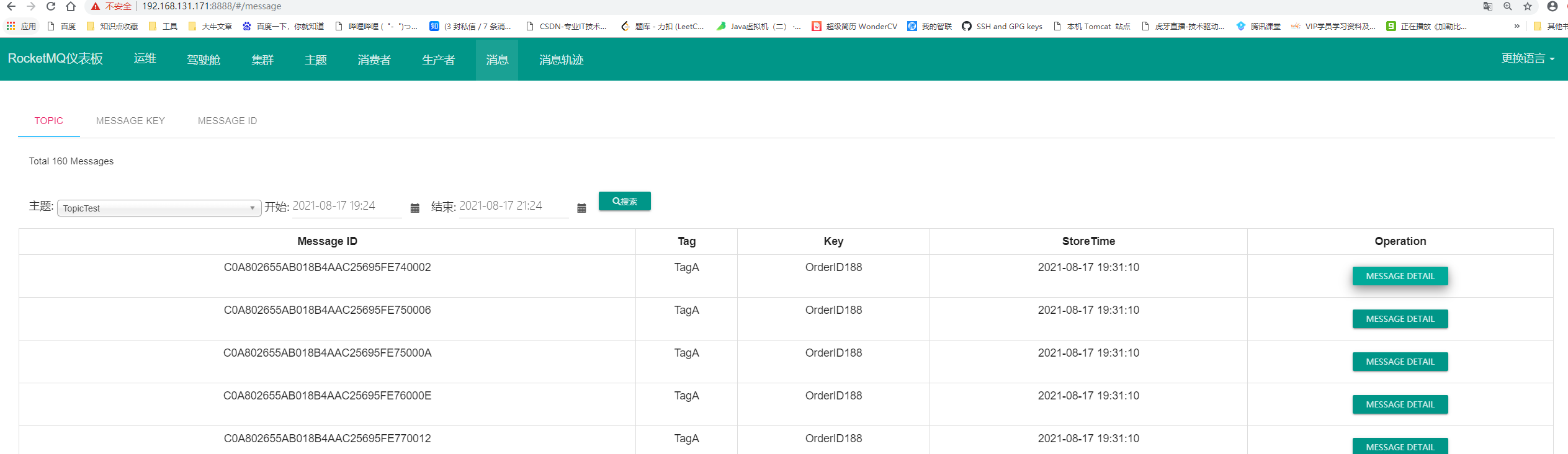Open the 生产者 menu
The width and height of the screenshot is (1568, 454).
(439, 59)
